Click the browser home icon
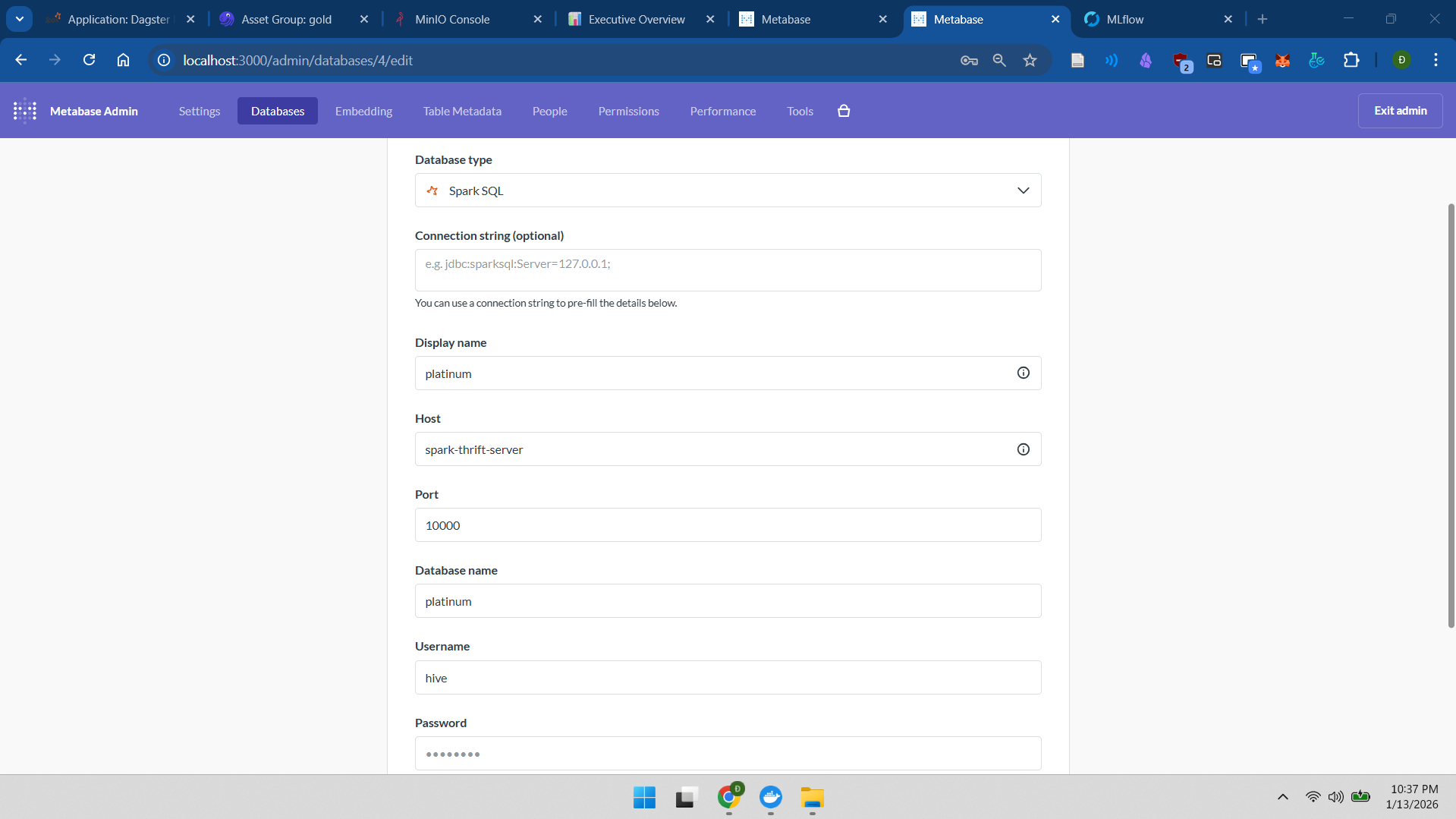This screenshot has width=1456, height=819. pos(123,60)
